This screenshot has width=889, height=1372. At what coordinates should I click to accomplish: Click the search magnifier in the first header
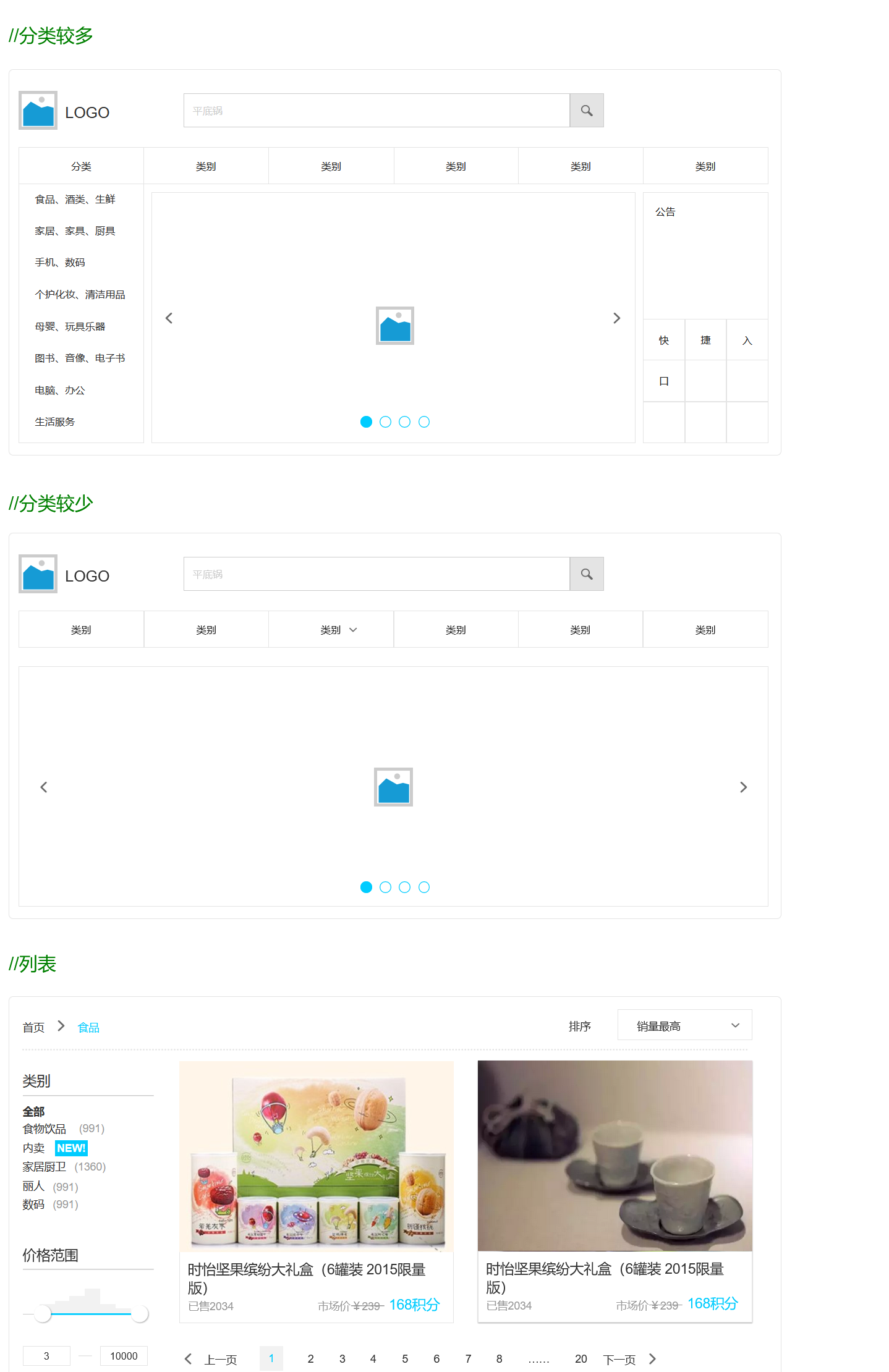[x=586, y=111]
